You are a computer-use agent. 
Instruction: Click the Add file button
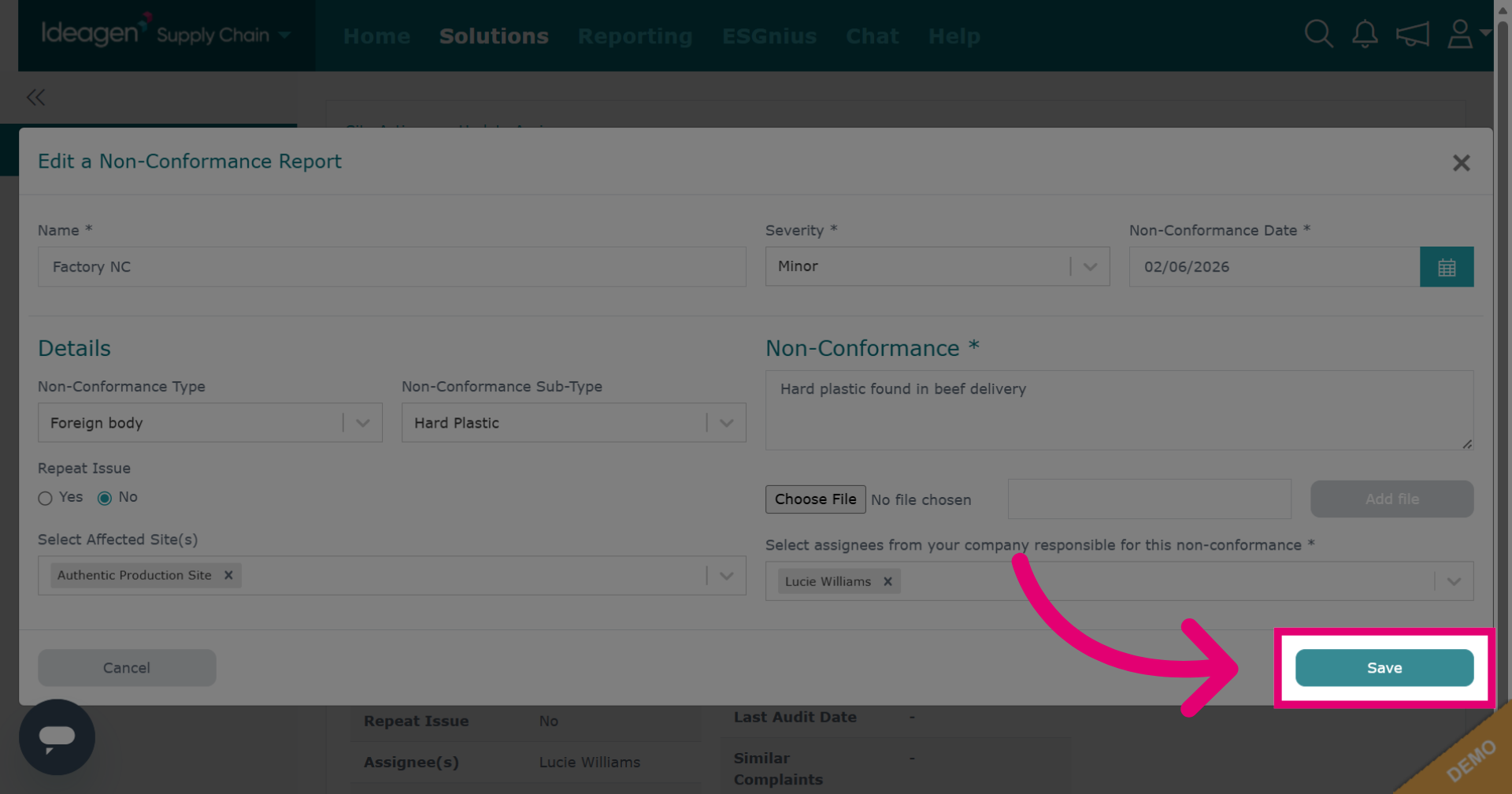1392,499
